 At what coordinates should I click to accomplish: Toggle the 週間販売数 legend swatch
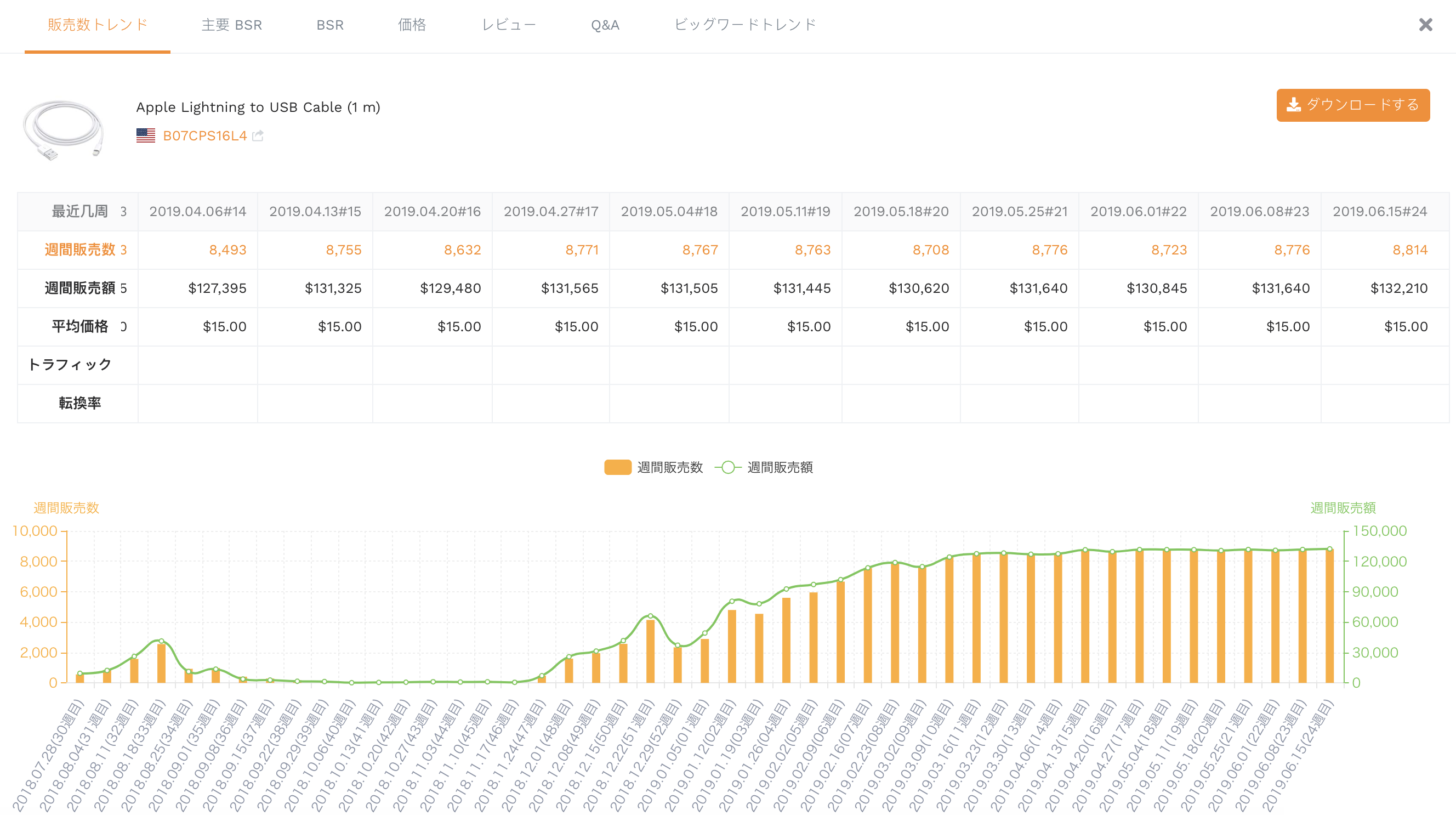pos(617,467)
